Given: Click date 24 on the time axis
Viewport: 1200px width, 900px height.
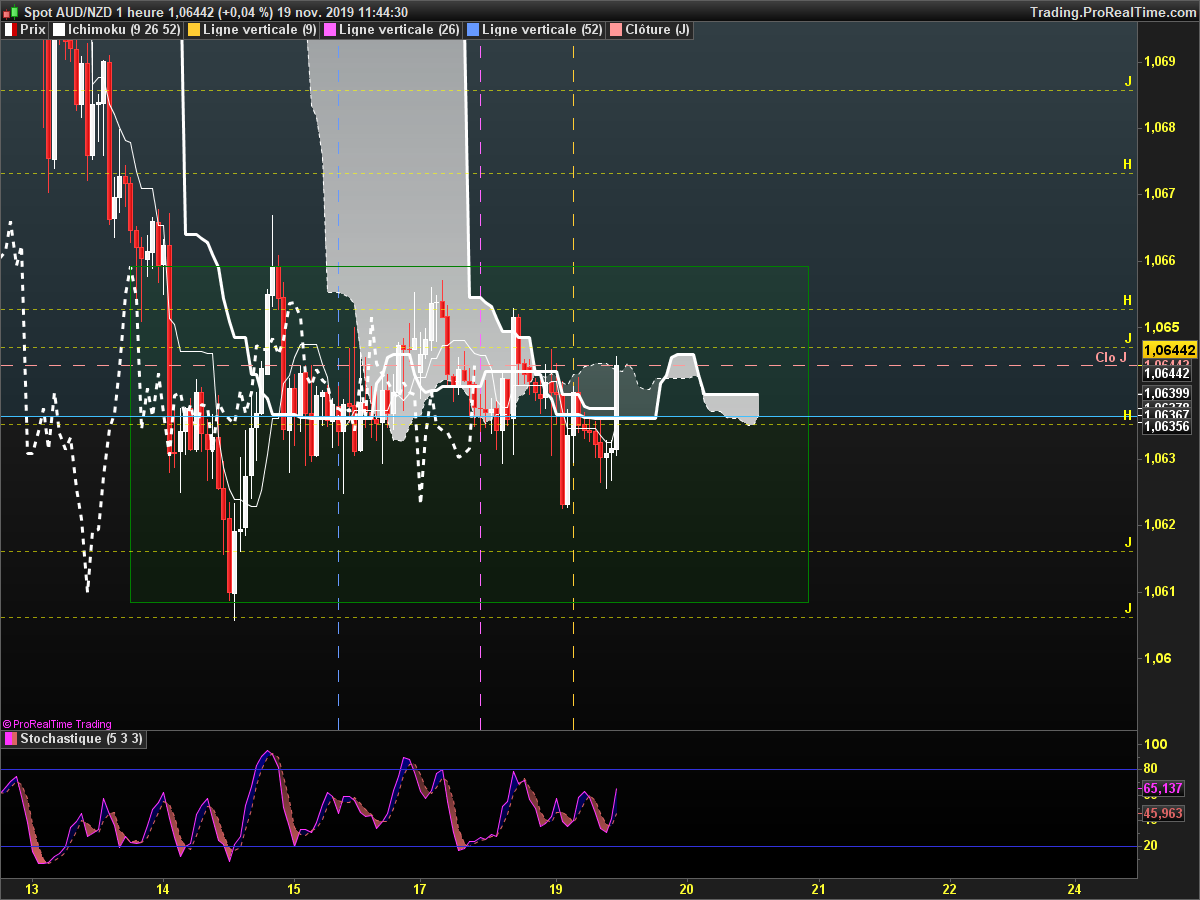Looking at the screenshot, I should click(1074, 888).
